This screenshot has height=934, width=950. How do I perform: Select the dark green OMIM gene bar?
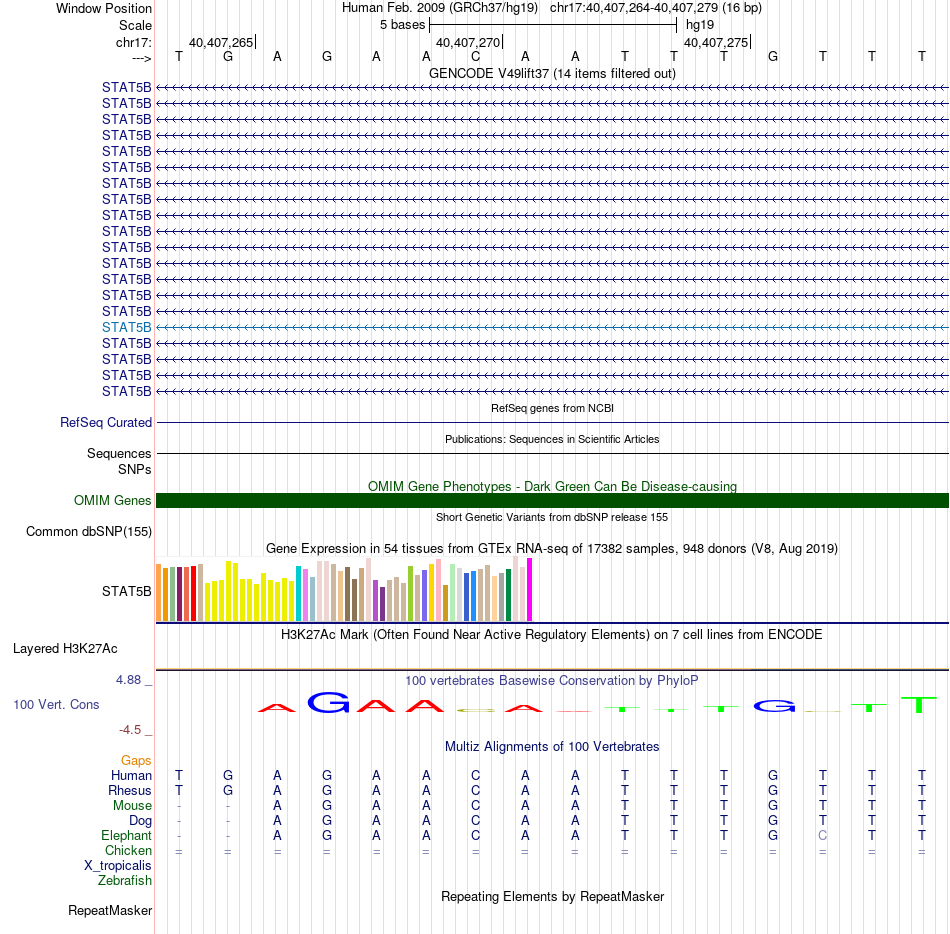[552, 500]
